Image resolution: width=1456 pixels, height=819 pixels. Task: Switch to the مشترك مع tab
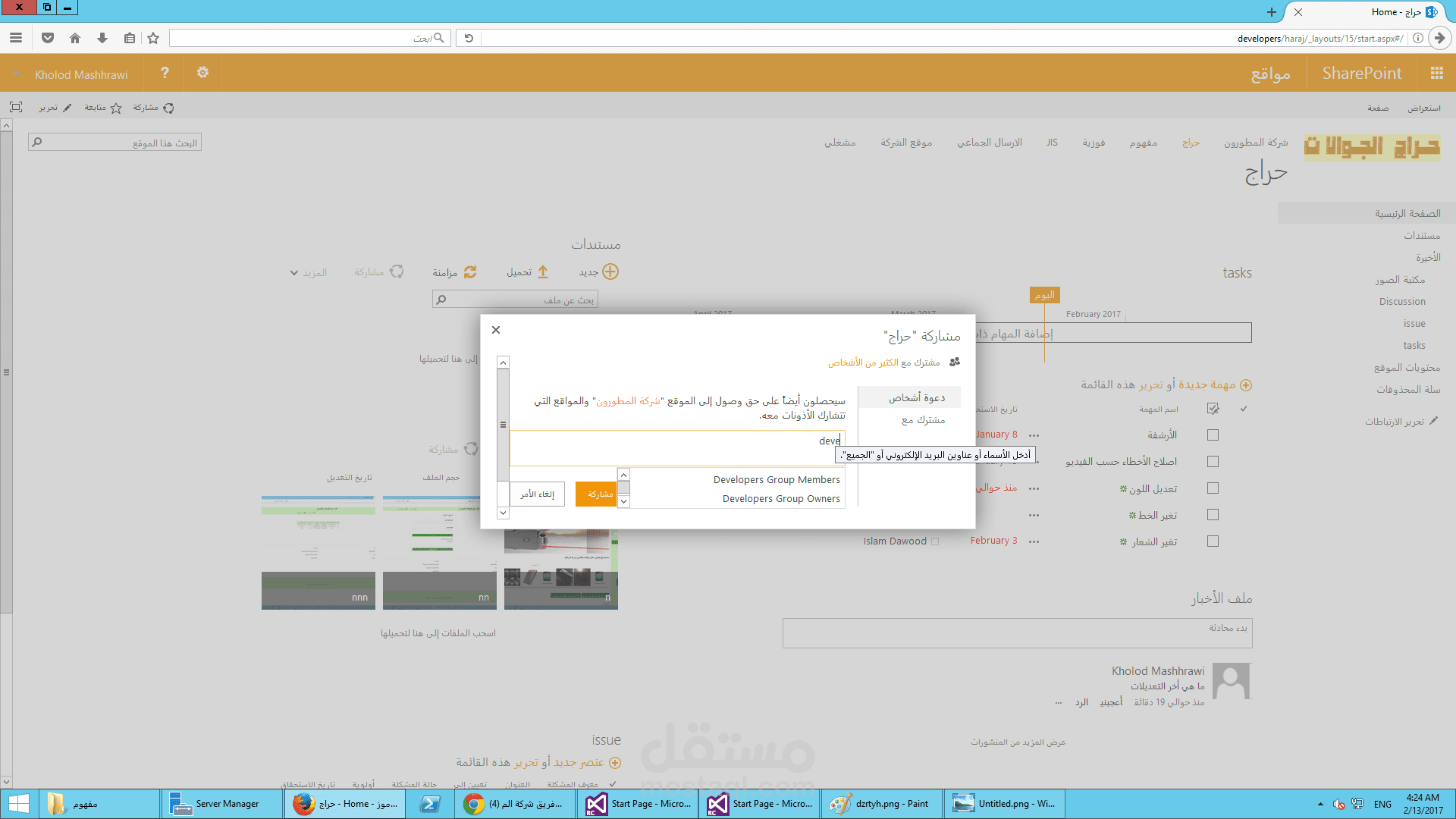(x=923, y=420)
